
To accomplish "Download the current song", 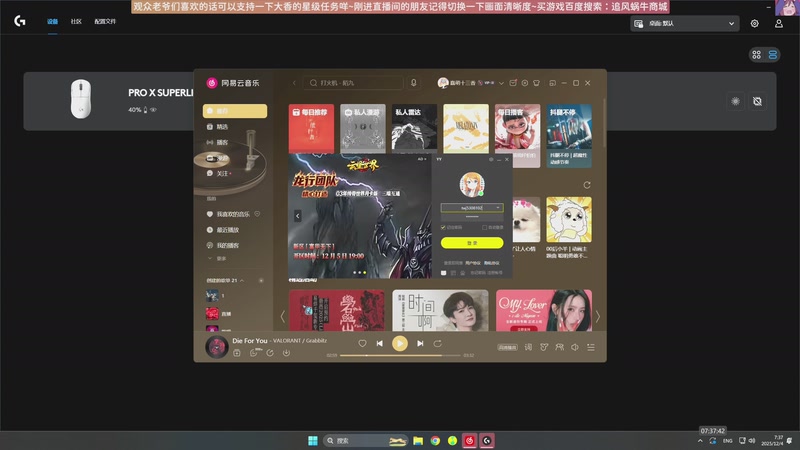I will point(286,353).
